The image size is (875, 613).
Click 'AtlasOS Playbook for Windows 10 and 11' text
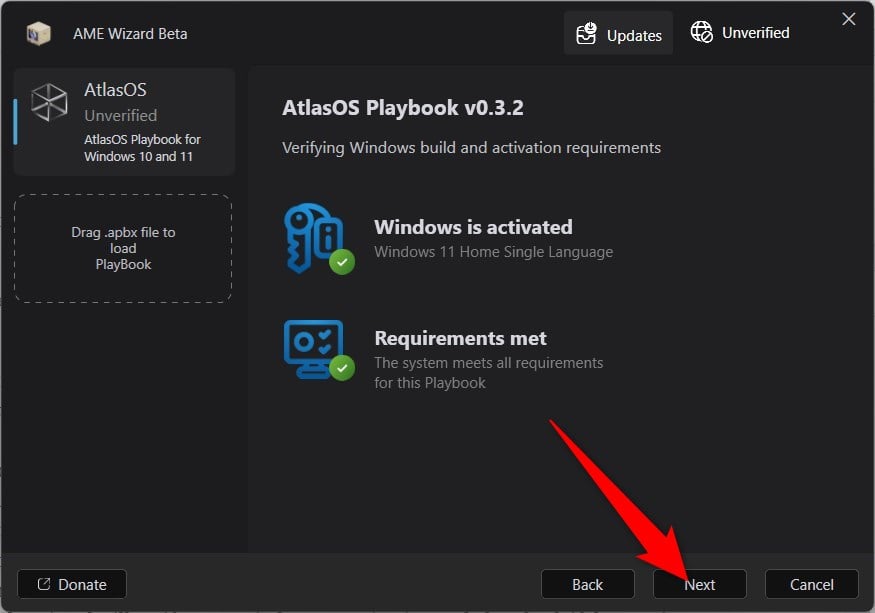142,148
